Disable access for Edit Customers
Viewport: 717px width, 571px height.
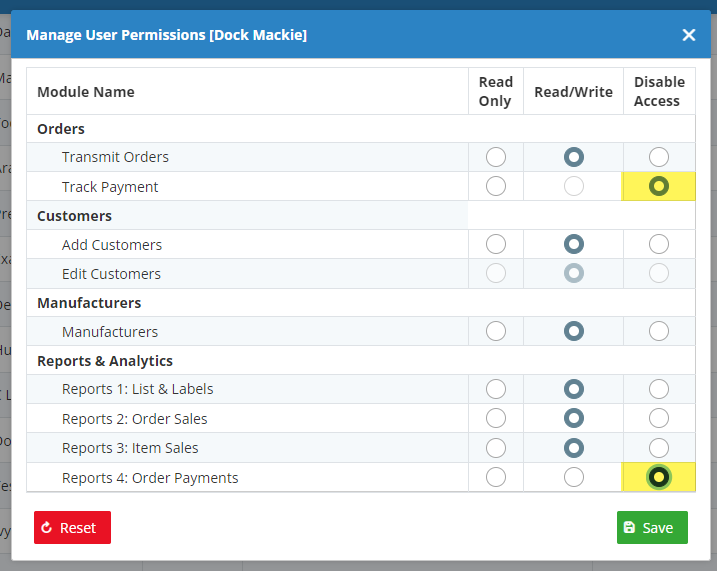pos(658,273)
